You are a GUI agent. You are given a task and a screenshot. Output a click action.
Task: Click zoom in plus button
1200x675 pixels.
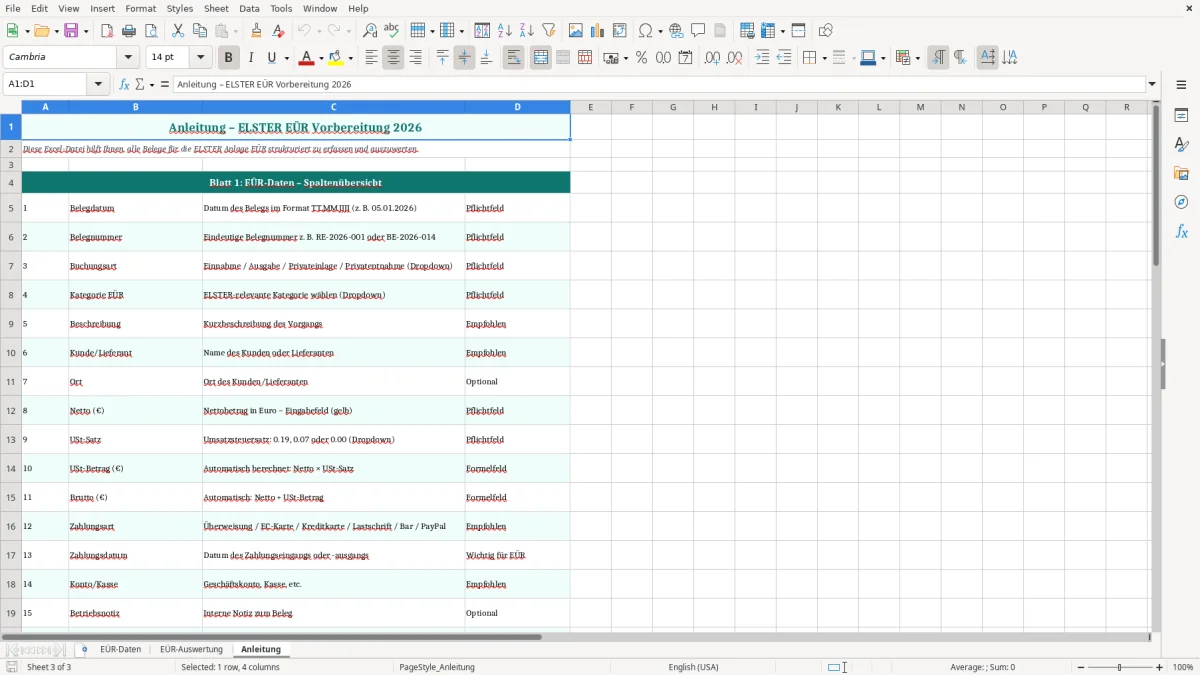(x=1160, y=667)
